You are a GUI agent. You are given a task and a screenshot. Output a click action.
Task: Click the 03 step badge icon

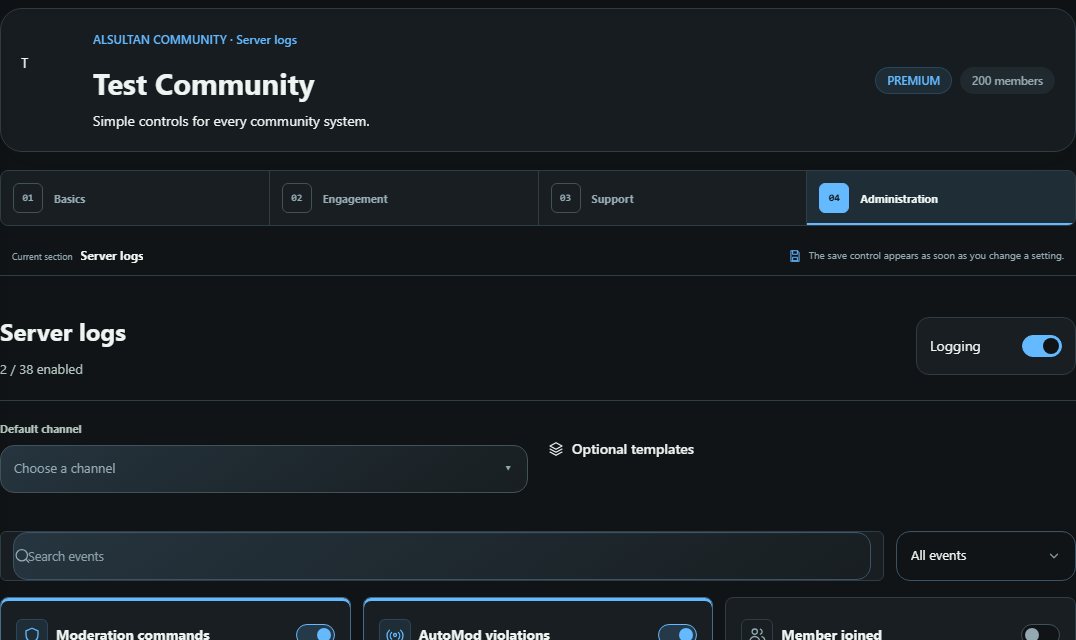tap(565, 198)
